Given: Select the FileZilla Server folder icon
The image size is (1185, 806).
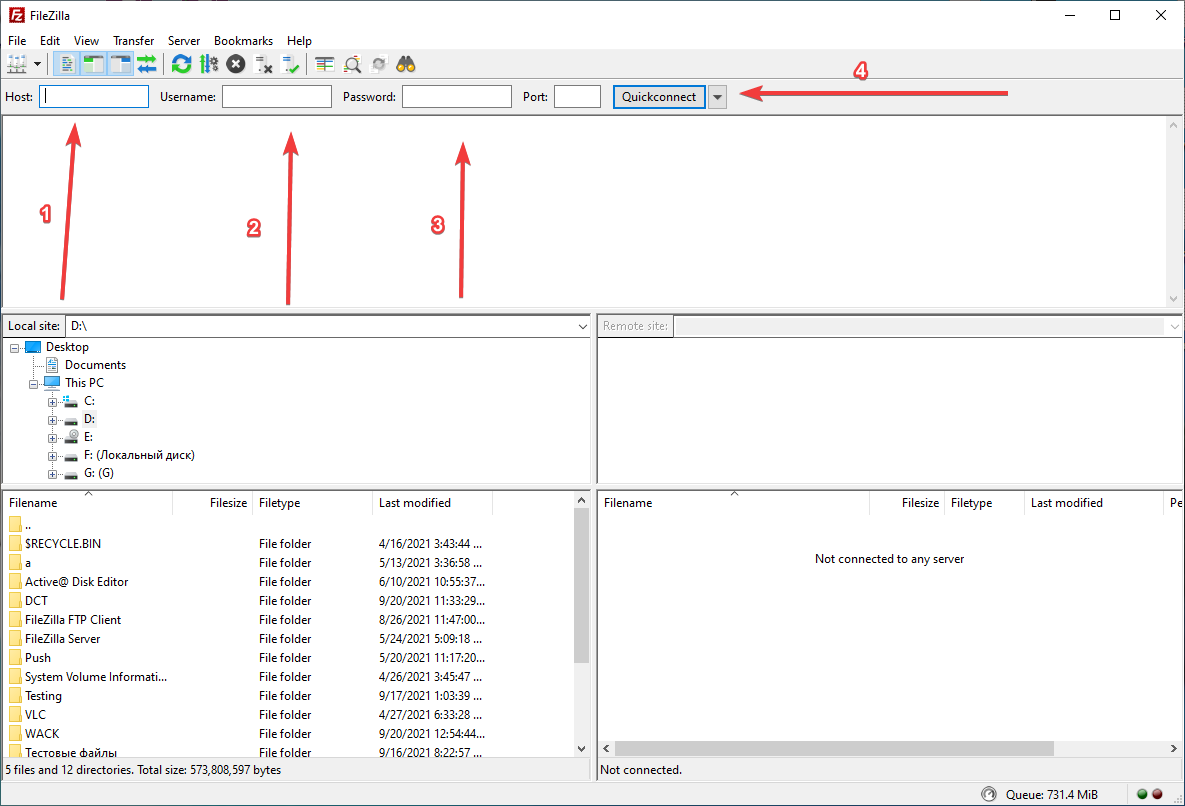Looking at the screenshot, I should [x=15, y=638].
